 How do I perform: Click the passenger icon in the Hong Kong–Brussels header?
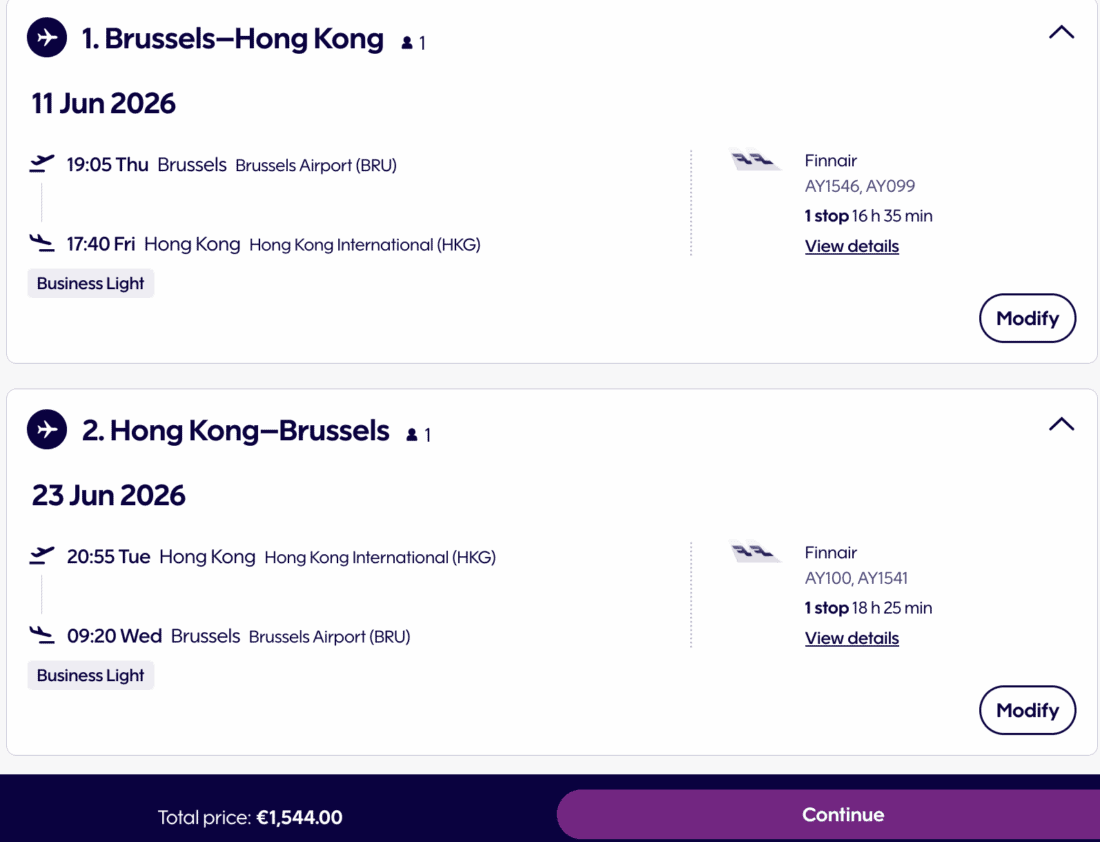pos(412,435)
